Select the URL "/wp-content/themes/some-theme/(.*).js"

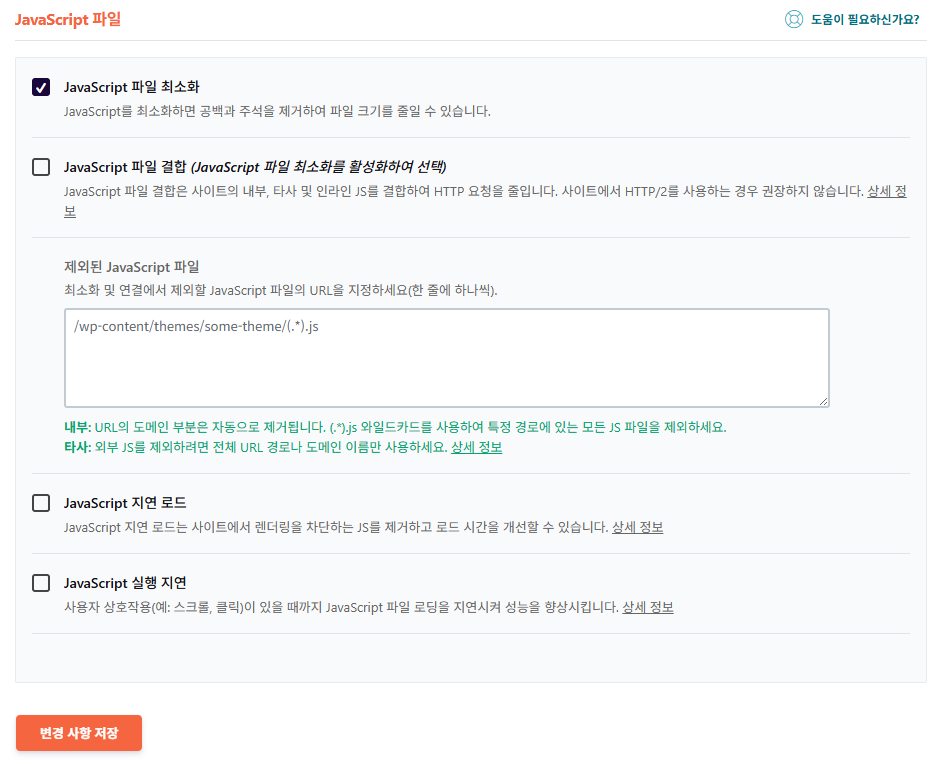194,325
